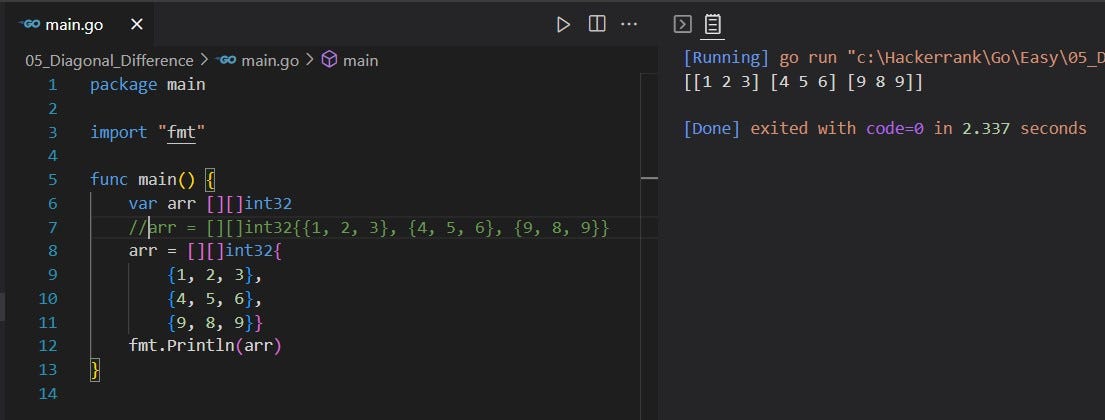
Task: Click the terminal icon in output panel
Action: coord(682,24)
